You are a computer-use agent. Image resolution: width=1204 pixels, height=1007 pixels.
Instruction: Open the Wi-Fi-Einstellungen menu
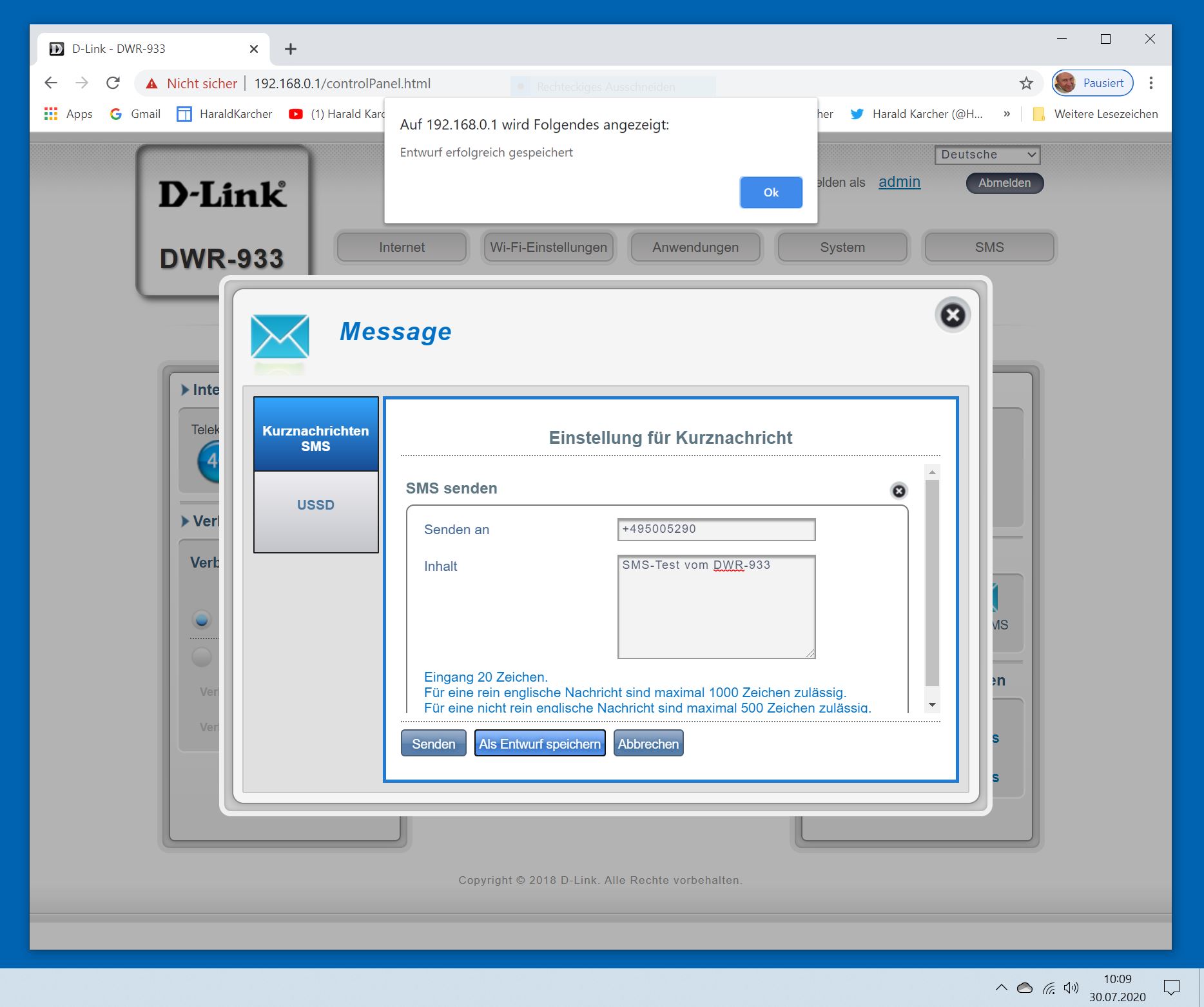549,247
